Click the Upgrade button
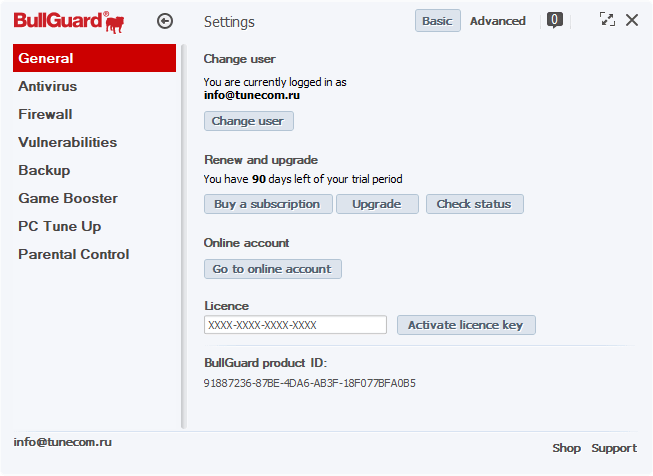This screenshot has height=476, width=653. coord(377,204)
